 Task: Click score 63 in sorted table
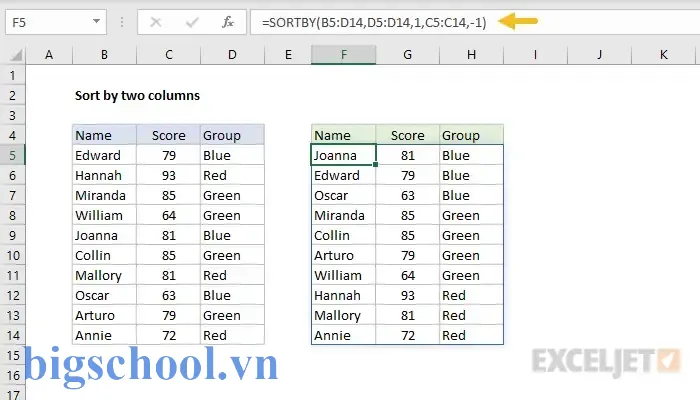click(x=408, y=196)
